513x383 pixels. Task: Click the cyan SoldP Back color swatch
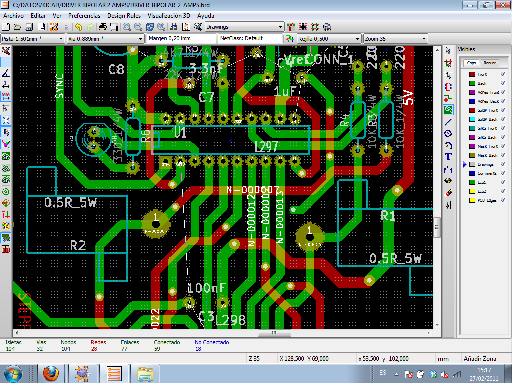[x=472, y=119]
